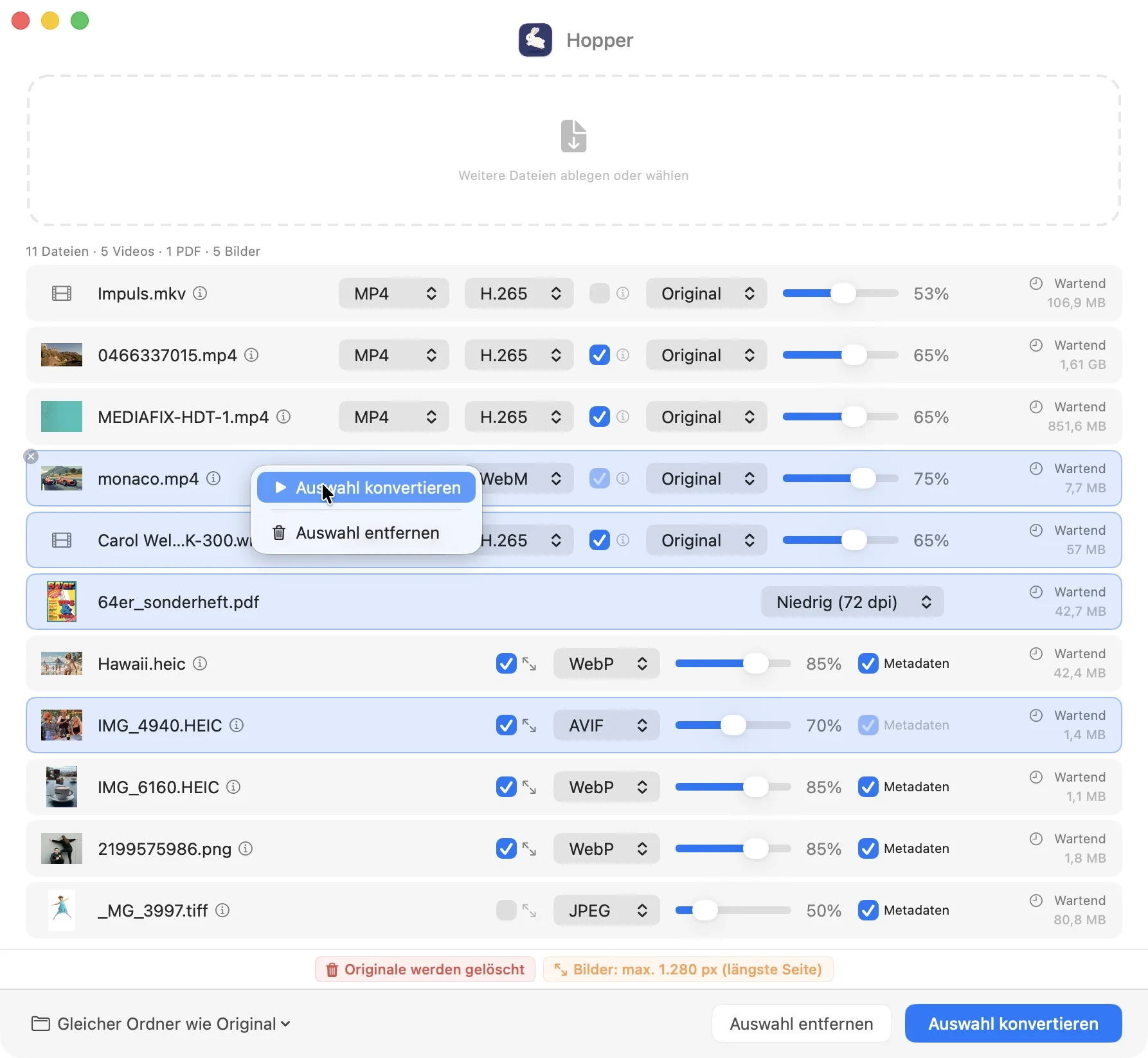Image resolution: width=1148 pixels, height=1058 pixels.
Task: Click the bottom Auswahl entfernen button
Action: pos(802,1024)
